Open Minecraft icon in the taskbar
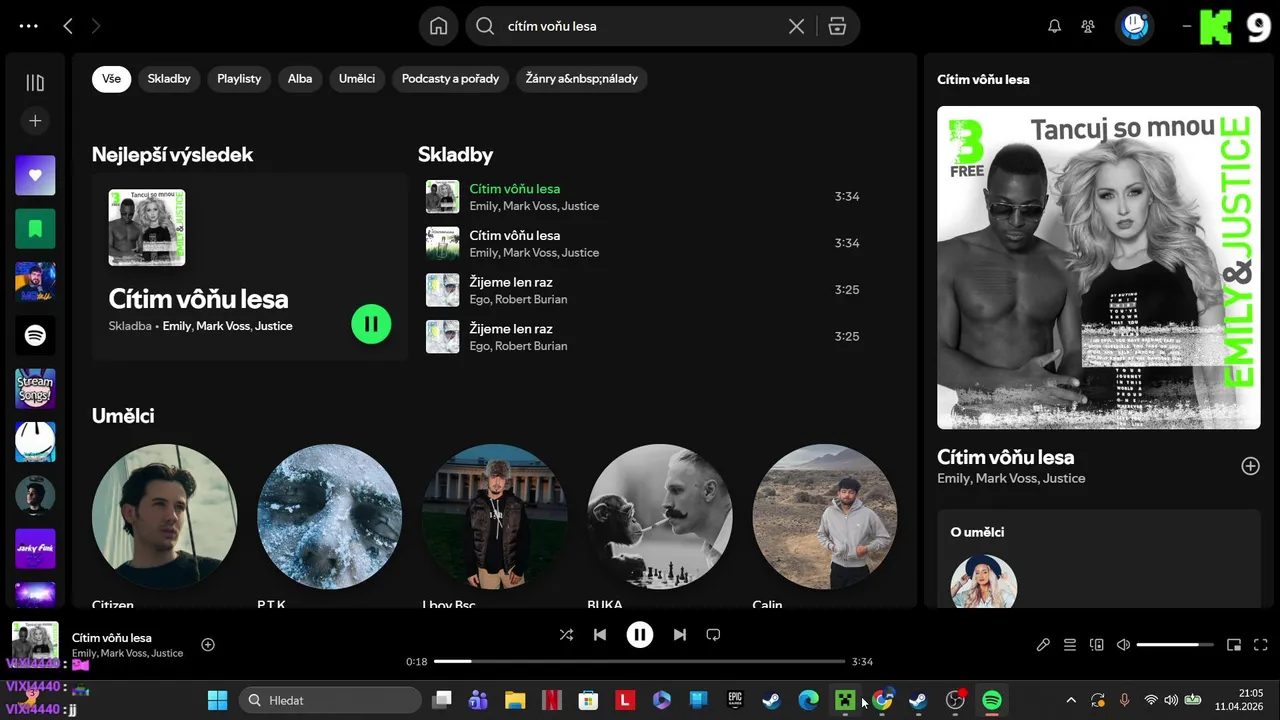Screen dimensions: 1280x720 [845, 700]
